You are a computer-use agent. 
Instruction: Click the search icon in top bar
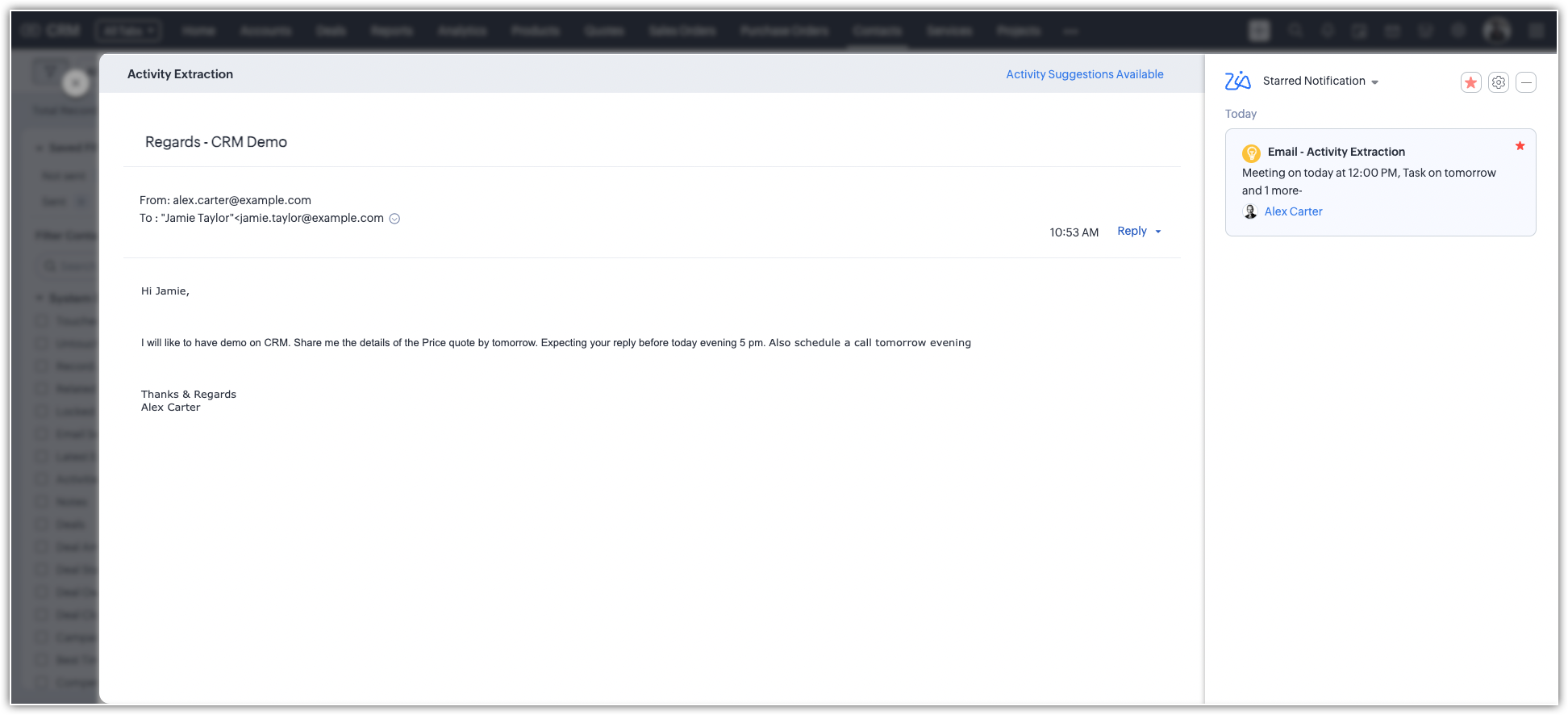pos(1295,31)
